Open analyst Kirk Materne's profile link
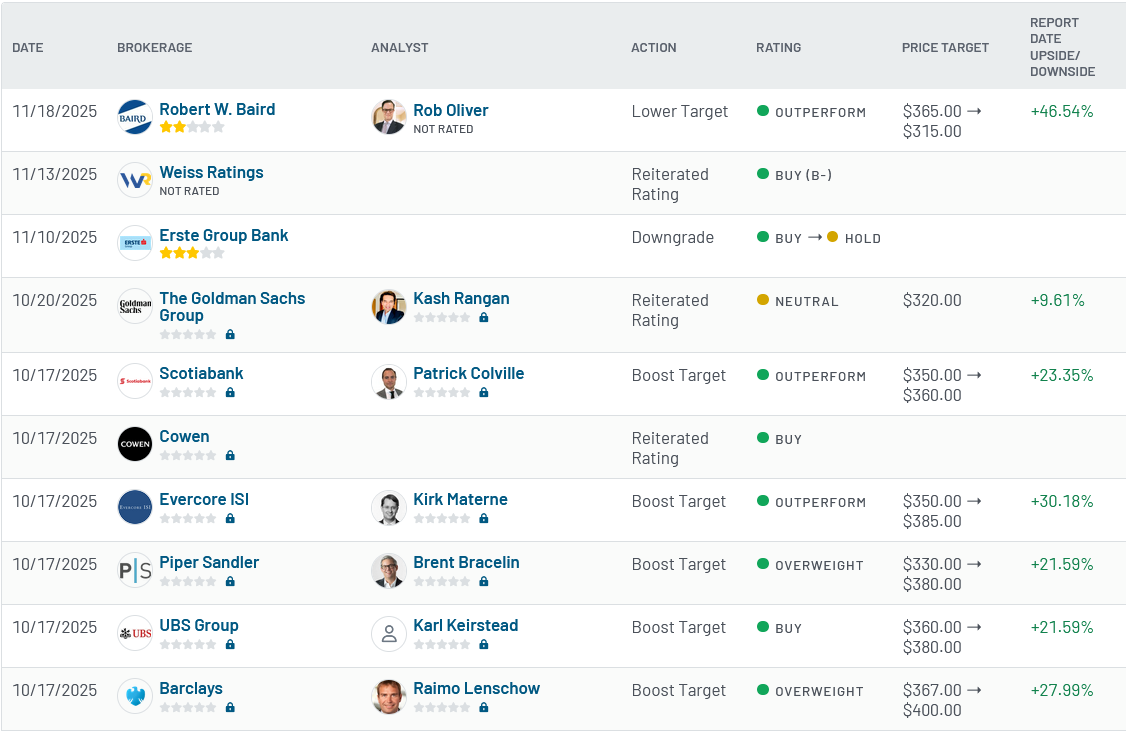Image resolution: width=1126 pixels, height=731 pixels. (460, 499)
